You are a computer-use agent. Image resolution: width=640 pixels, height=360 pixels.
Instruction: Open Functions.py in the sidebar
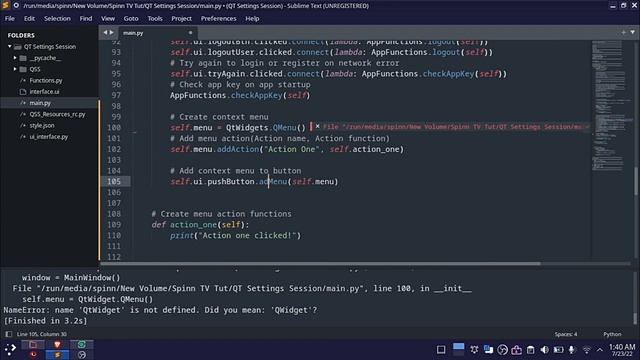click(46, 80)
